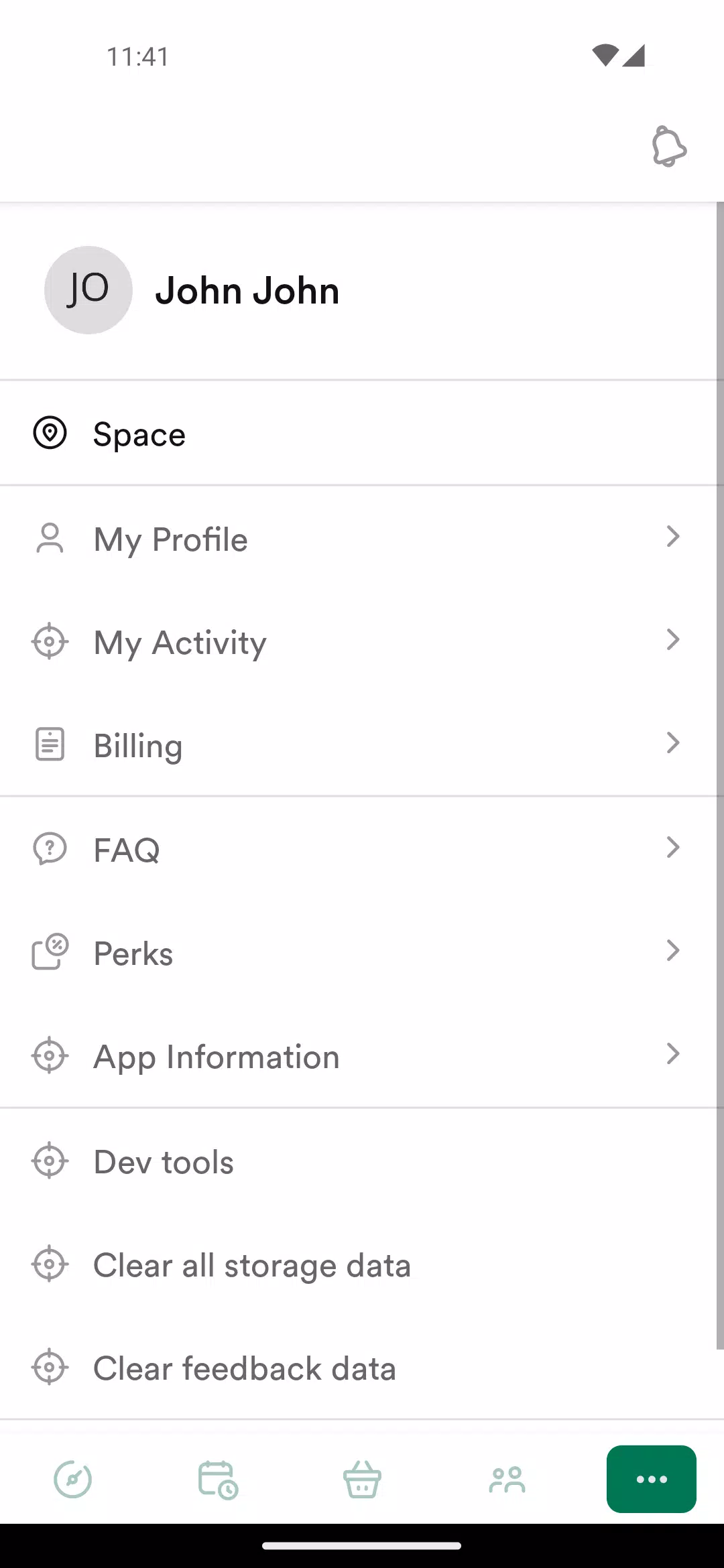Tap Clear feedback data
Screen dimensions: 724x1568
tap(244, 1368)
